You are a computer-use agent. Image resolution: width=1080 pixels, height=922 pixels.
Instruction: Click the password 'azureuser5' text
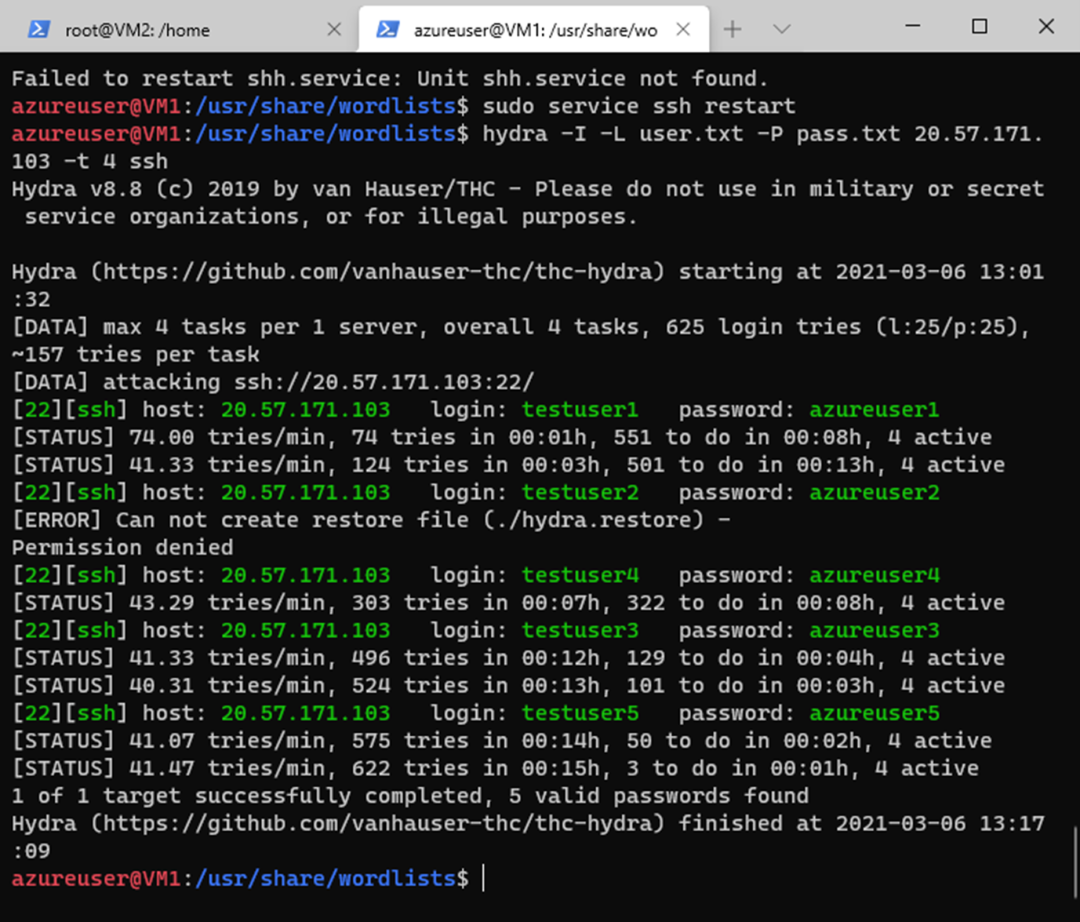tap(874, 713)
